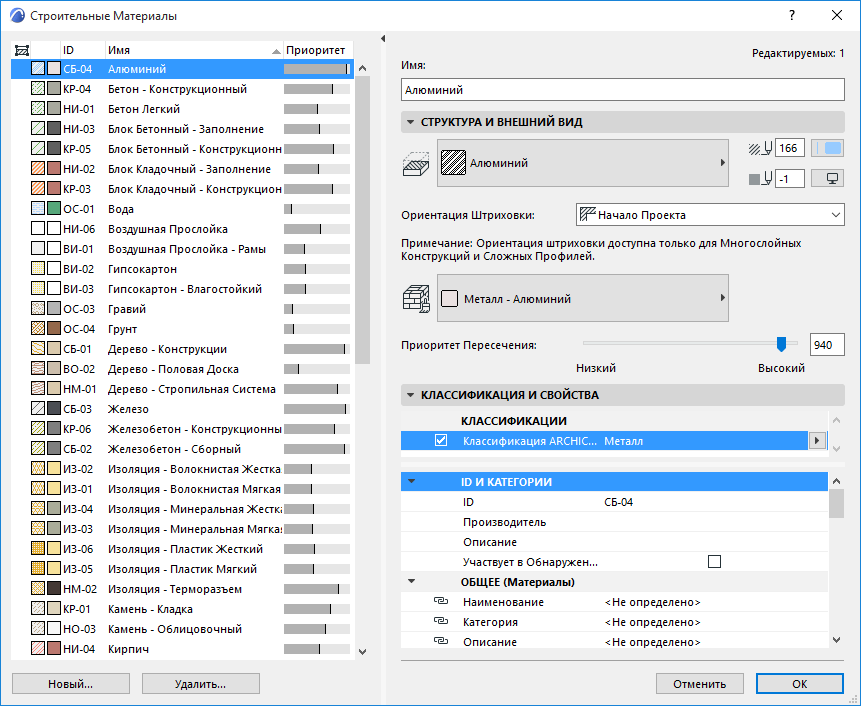
Task: Click the ID value СБ-04 cell
Action: click(618, 502)
